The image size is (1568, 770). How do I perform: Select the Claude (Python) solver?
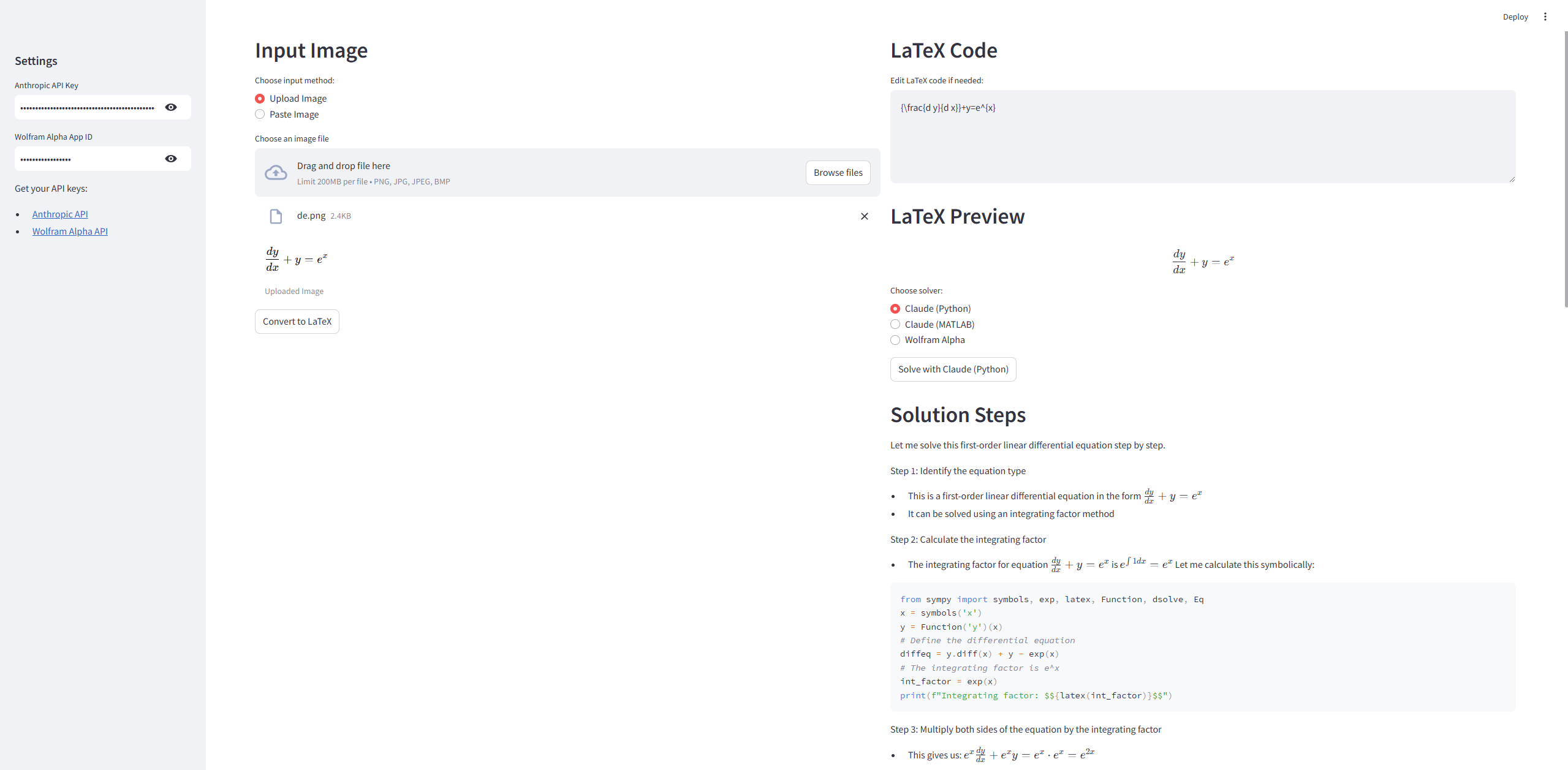(895, 309)
